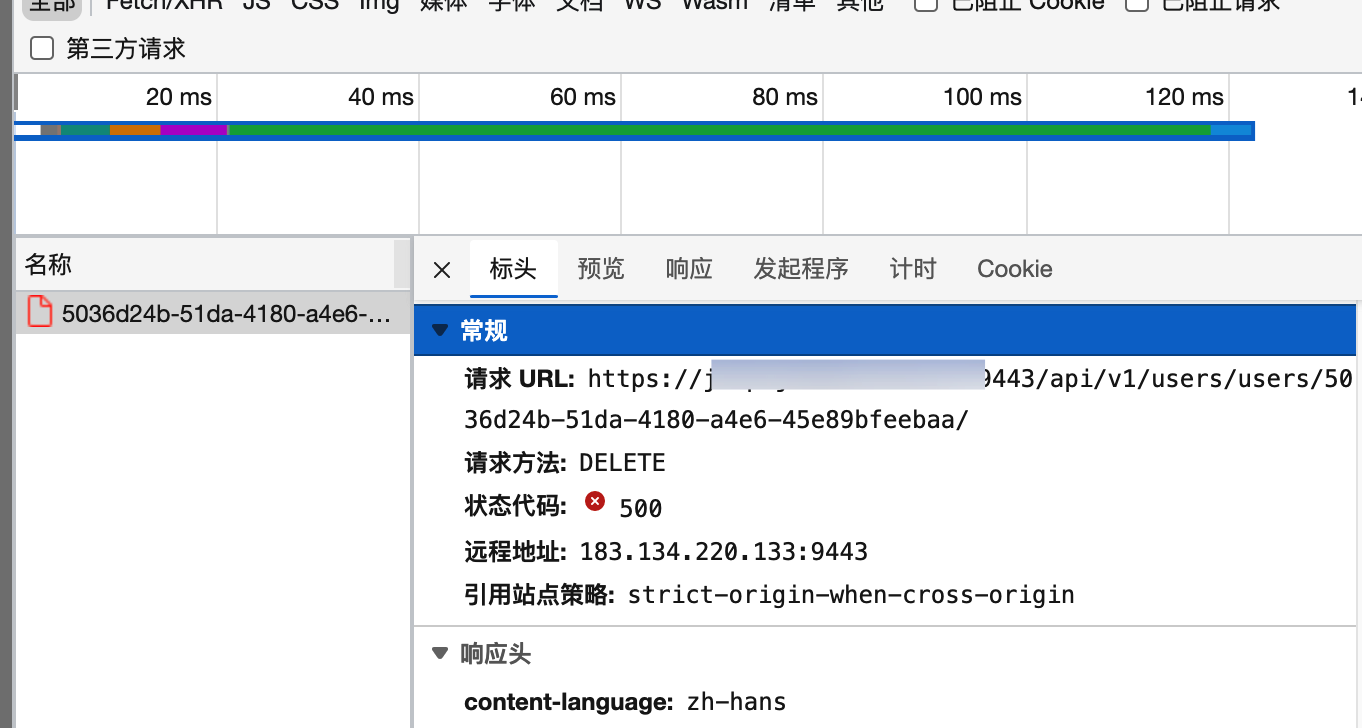
Task: Click the document icon next to request 5036d24b
Action: [38, 312]
